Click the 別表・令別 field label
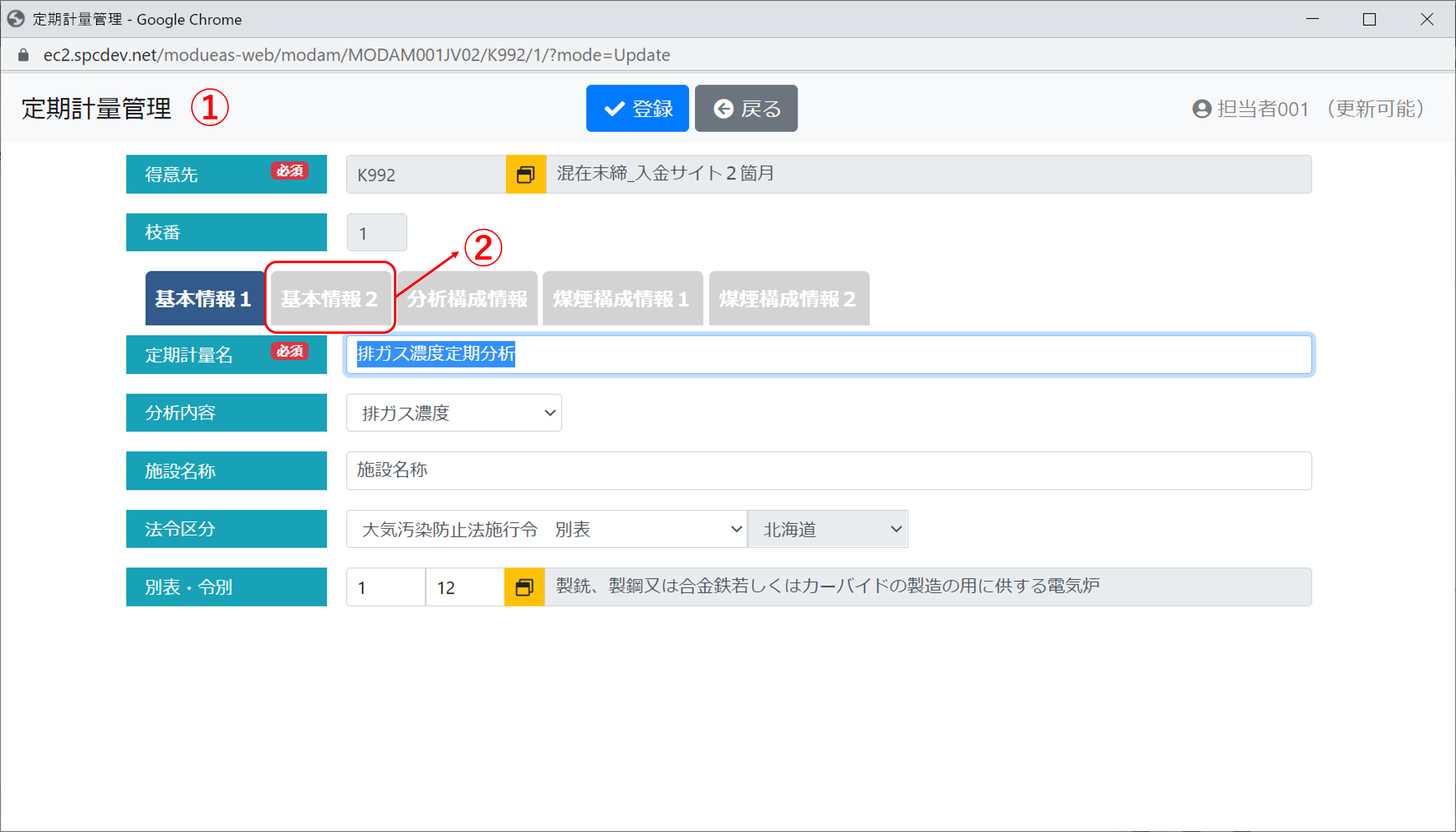1456x832 pixels. [226, 587]
